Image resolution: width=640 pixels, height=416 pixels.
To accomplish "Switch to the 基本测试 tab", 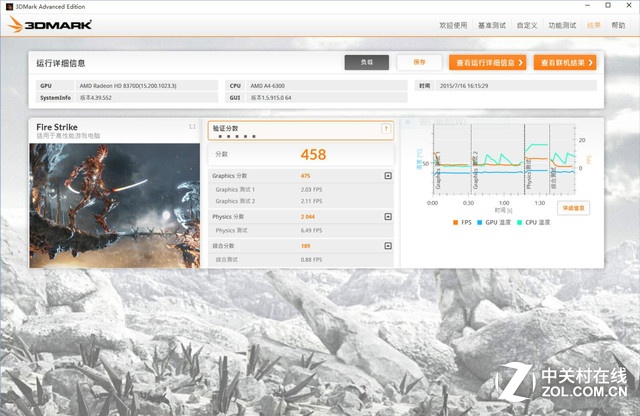I will point(491,25).
